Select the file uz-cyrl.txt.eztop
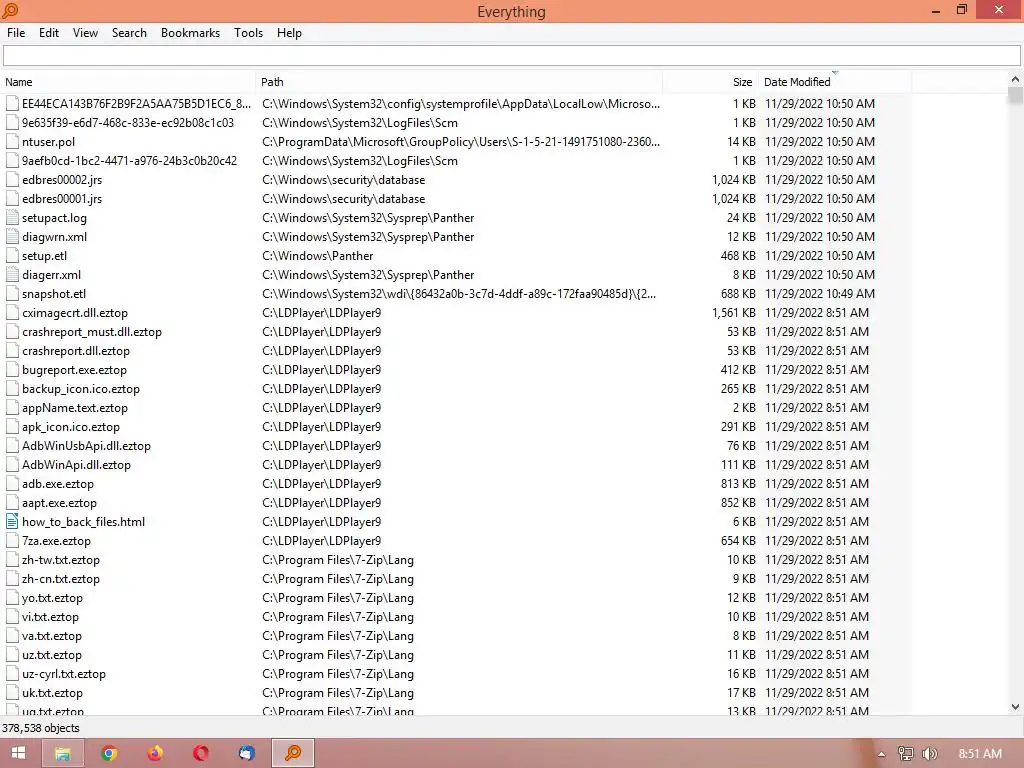This screenshot has width=1024, height=768. (64, 673)
